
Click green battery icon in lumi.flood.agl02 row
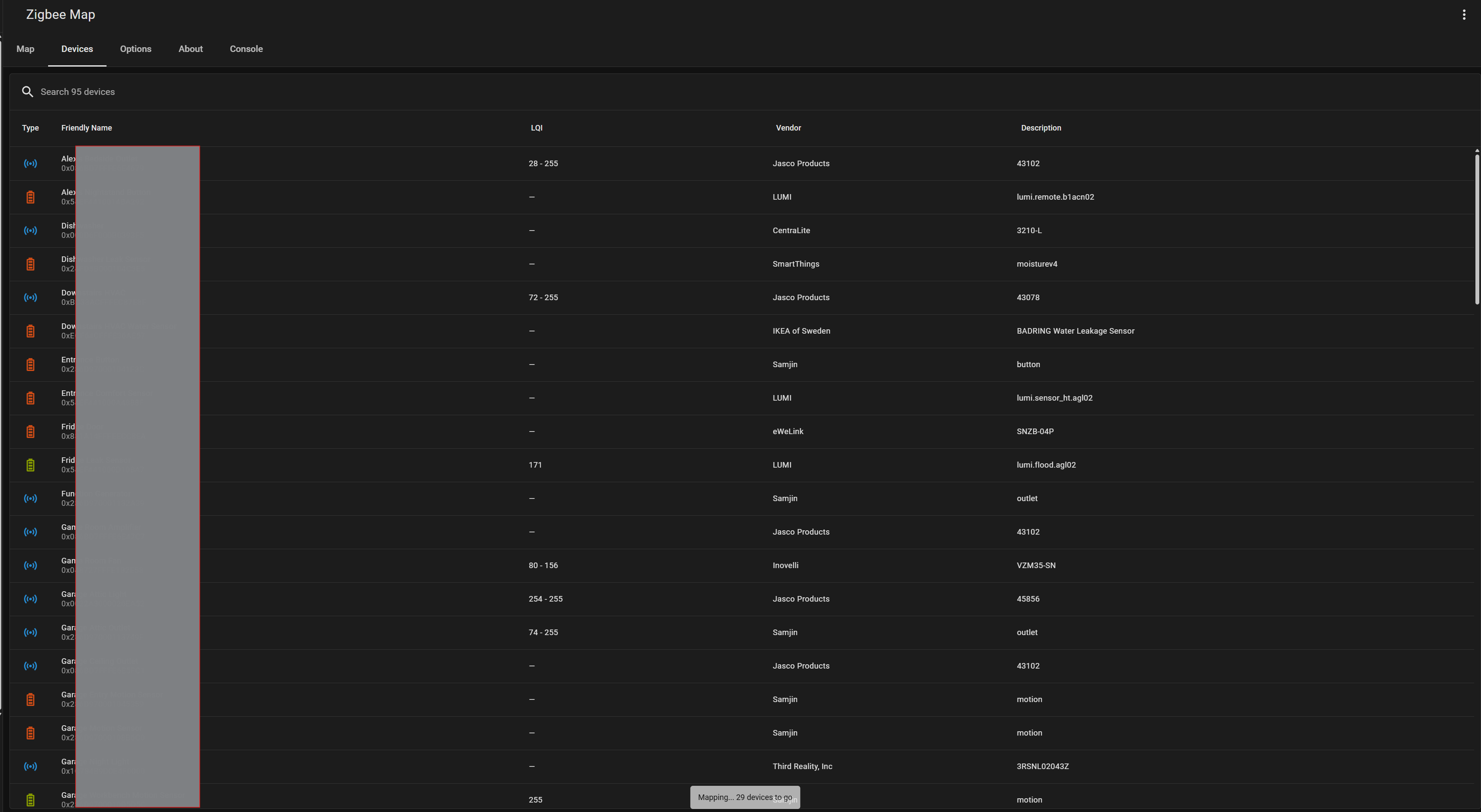point(30,465)
